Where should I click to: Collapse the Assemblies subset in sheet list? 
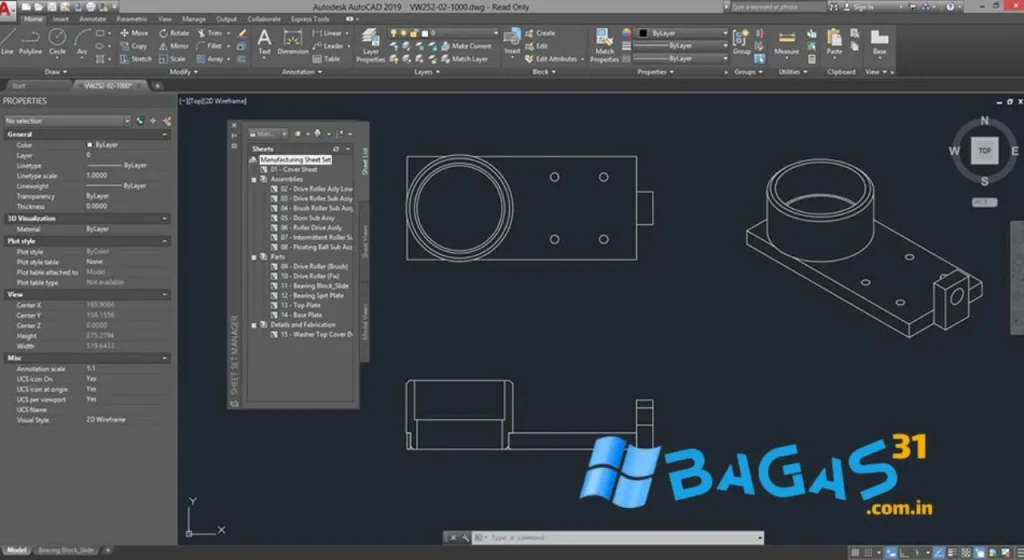pyautogui.click(x=254, y=179)
